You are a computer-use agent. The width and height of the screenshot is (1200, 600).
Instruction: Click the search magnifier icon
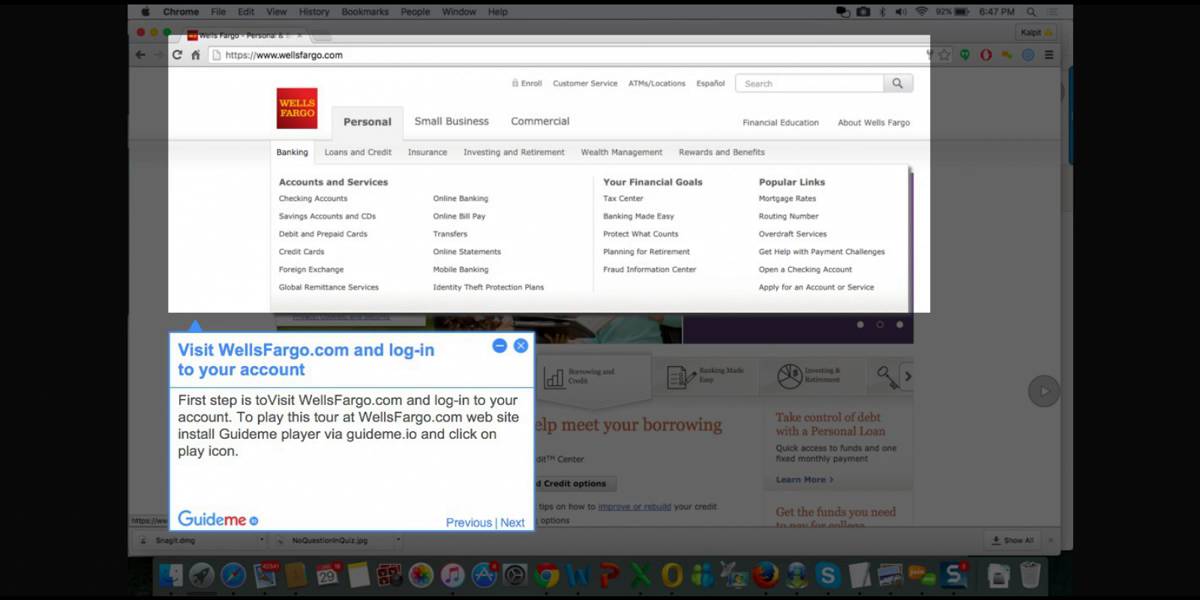(897, 83)
